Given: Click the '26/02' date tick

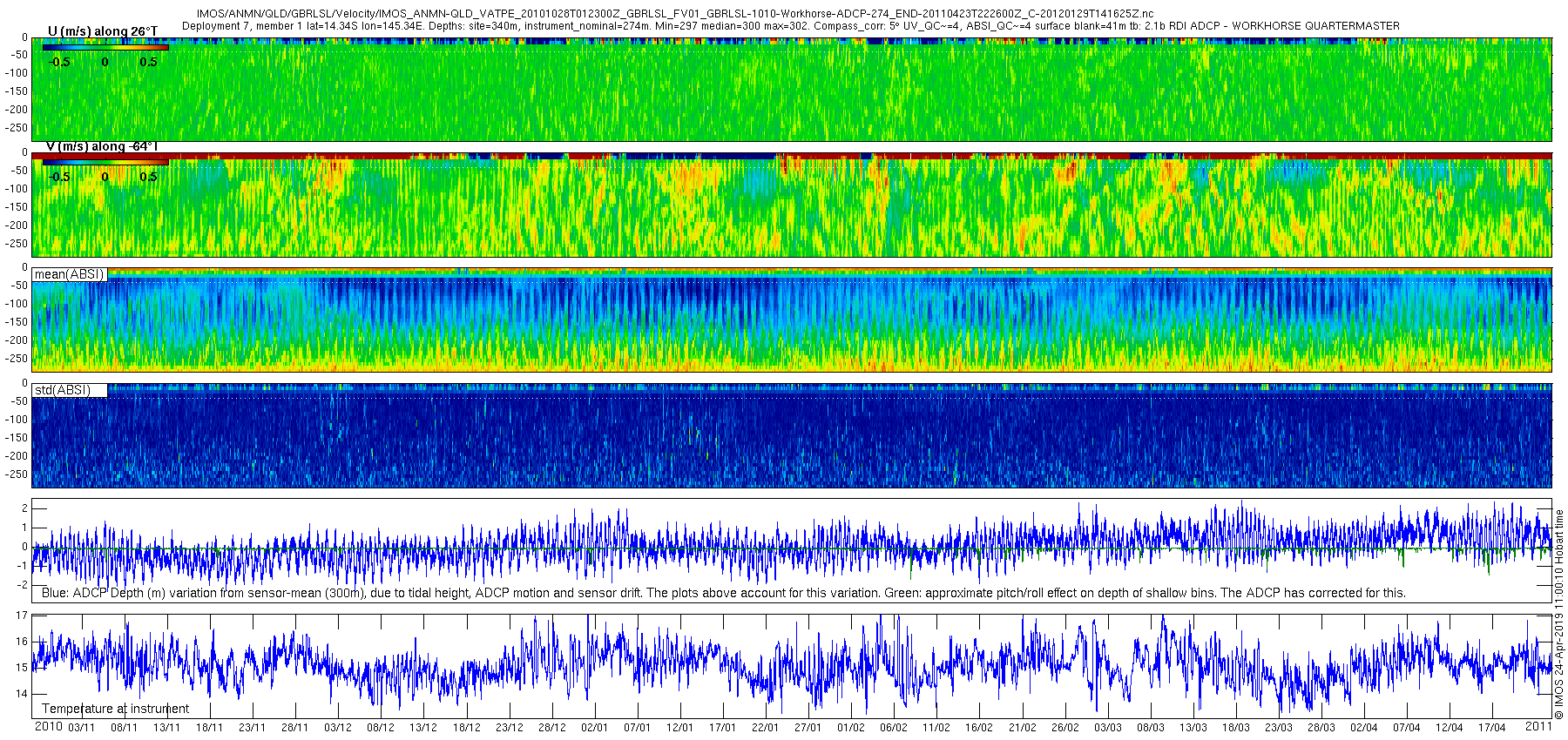Looking at the screenshot, I should coord(1064,728).
